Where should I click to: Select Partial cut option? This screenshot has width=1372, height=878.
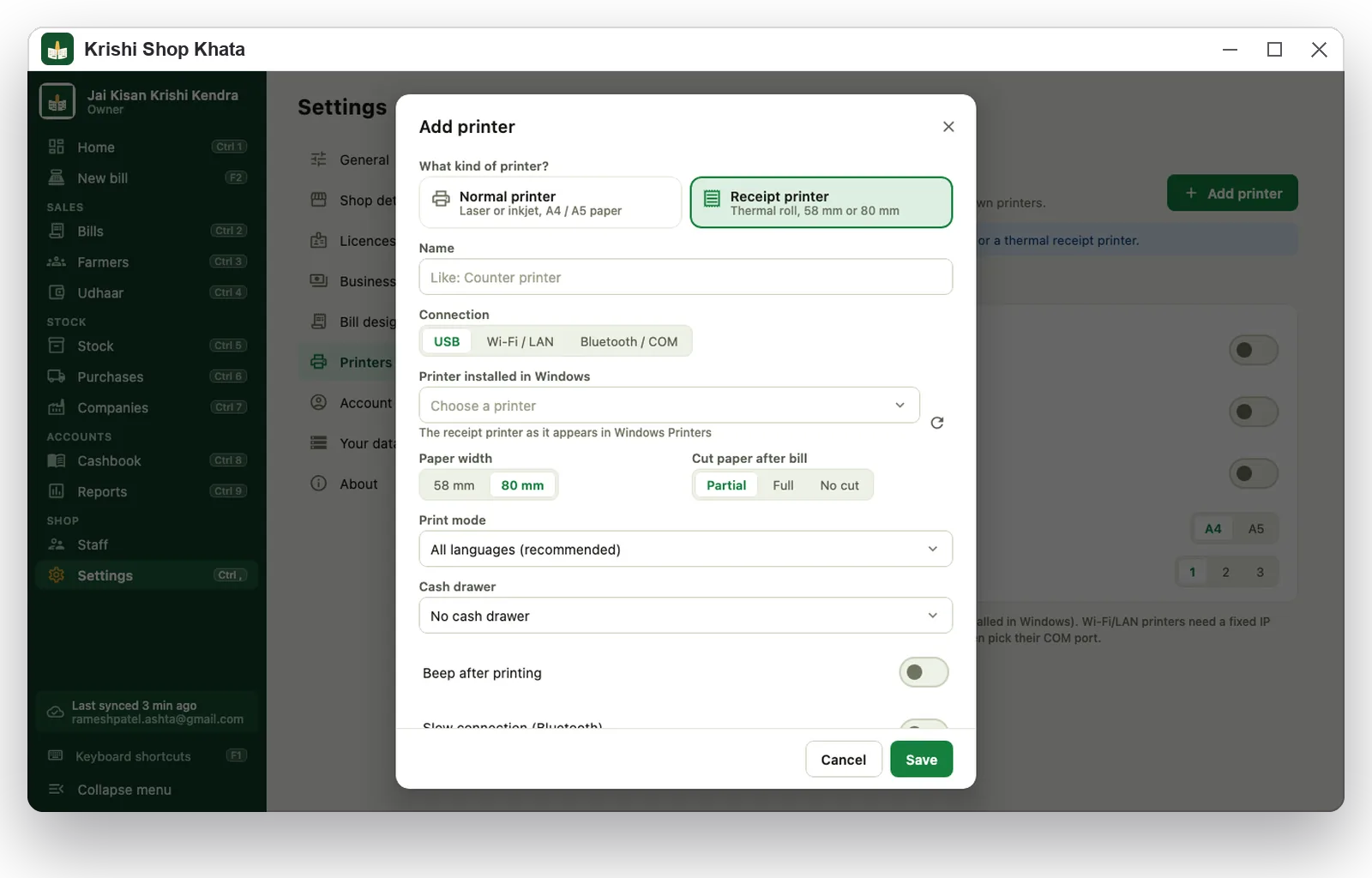(x=726, y=485)
